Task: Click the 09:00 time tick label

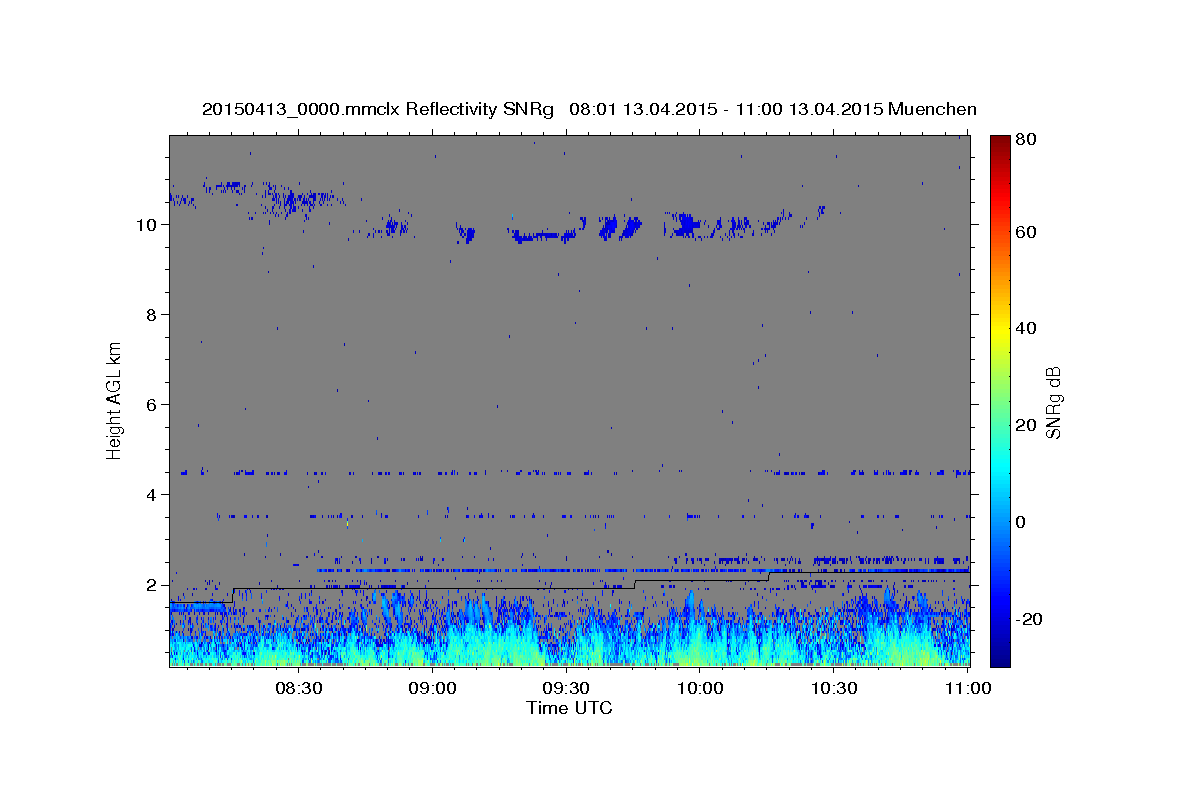Action: coord(433,688)
